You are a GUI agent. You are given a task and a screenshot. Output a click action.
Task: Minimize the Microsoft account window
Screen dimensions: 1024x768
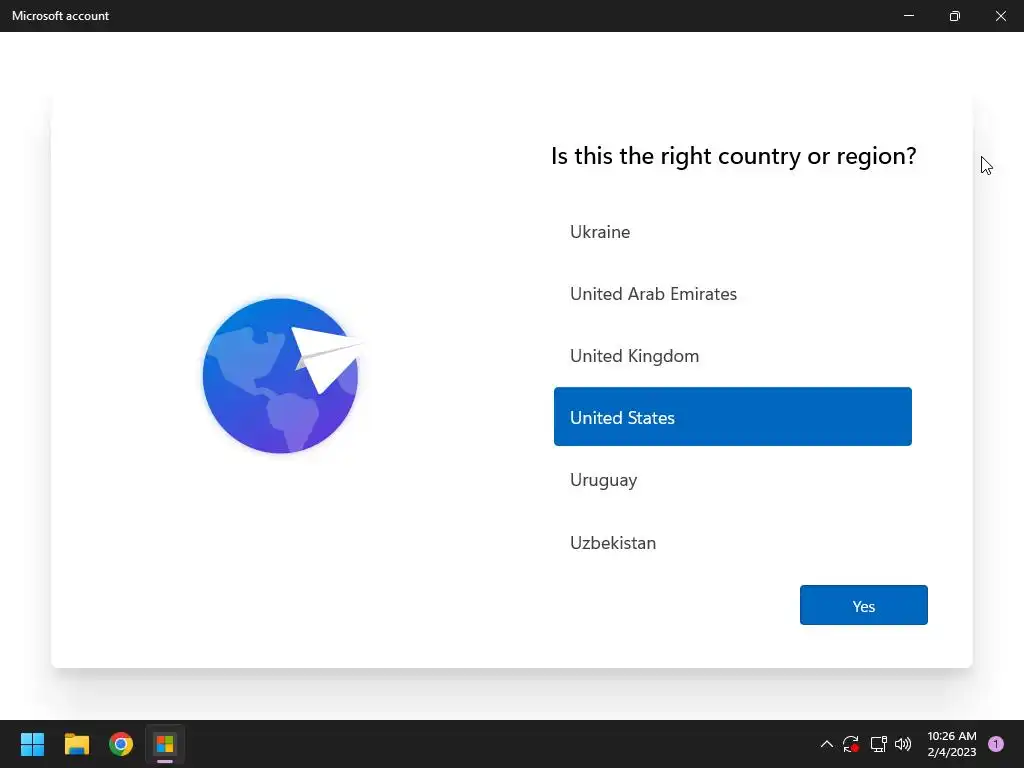tap(909, 16)
